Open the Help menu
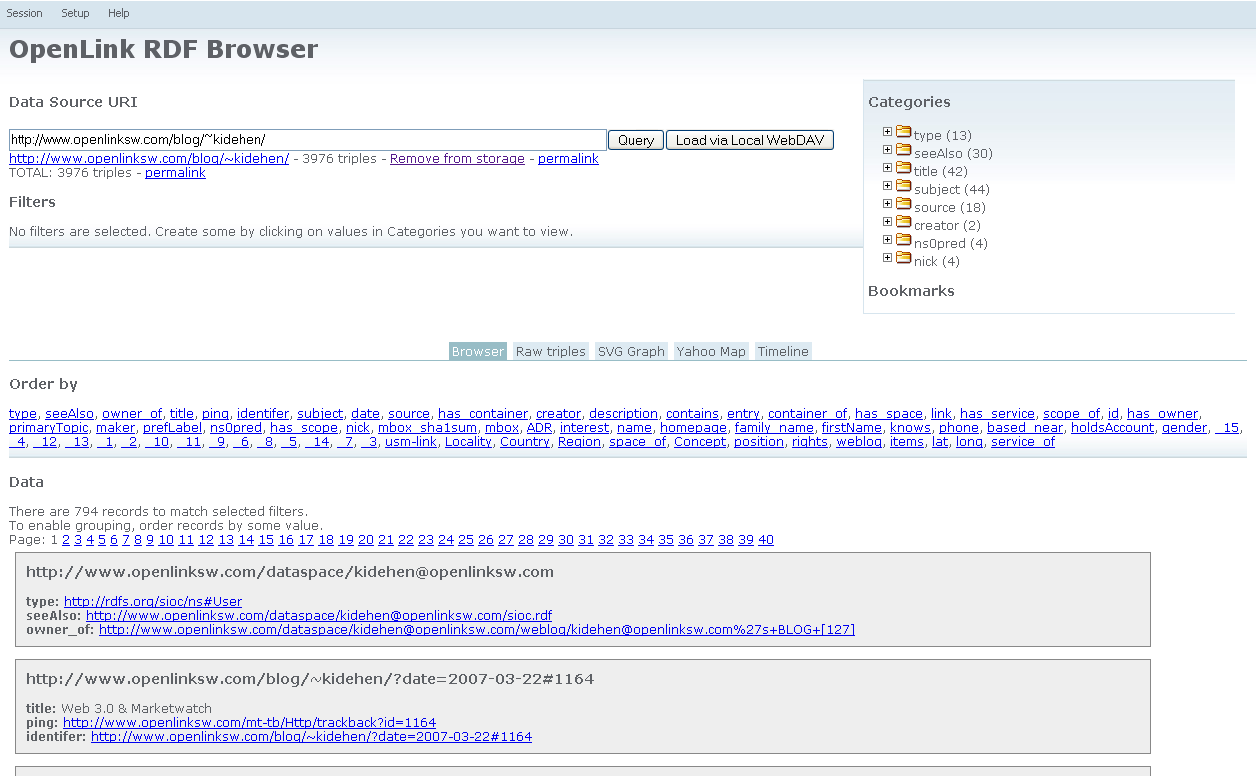Image resolution: width=1256 pixels, height=776 pixels. (119, 13)
